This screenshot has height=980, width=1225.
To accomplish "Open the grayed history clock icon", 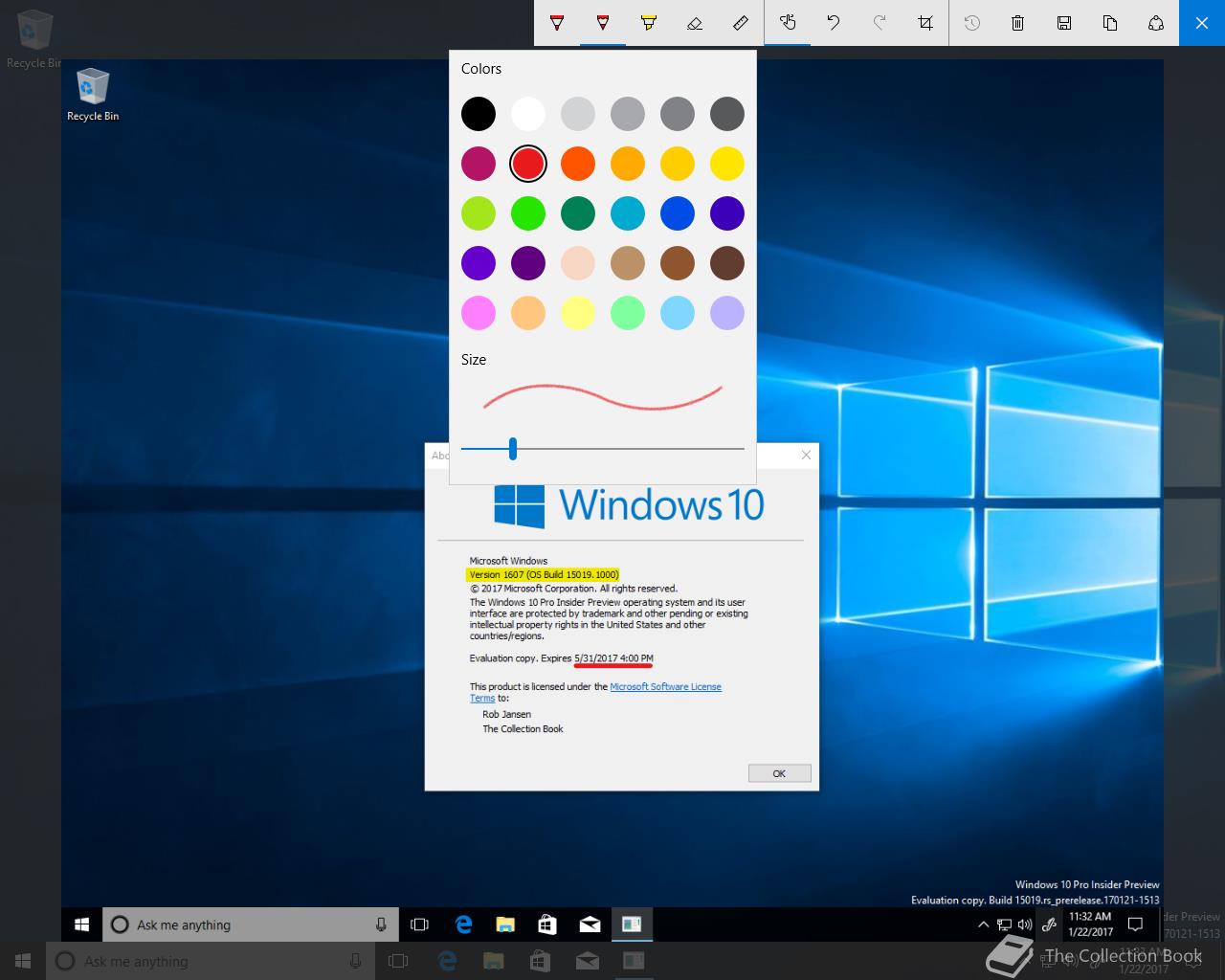I will [972, 23].
